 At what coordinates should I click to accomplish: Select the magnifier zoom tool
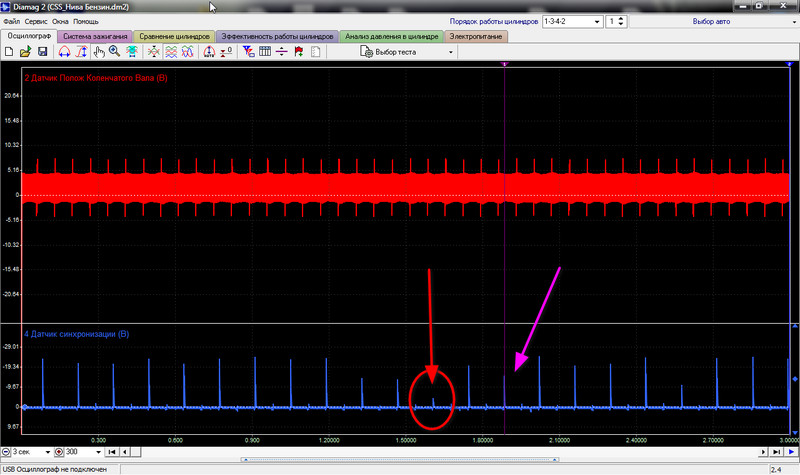pyautogui.click(x=114, y=52)
